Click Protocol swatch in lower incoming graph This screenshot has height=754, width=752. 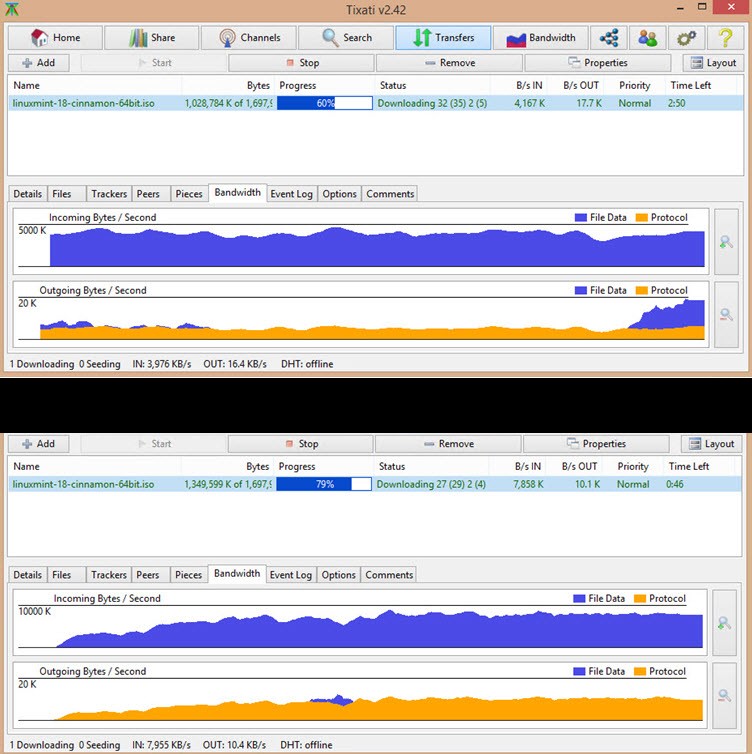click(x=639, y=598)
